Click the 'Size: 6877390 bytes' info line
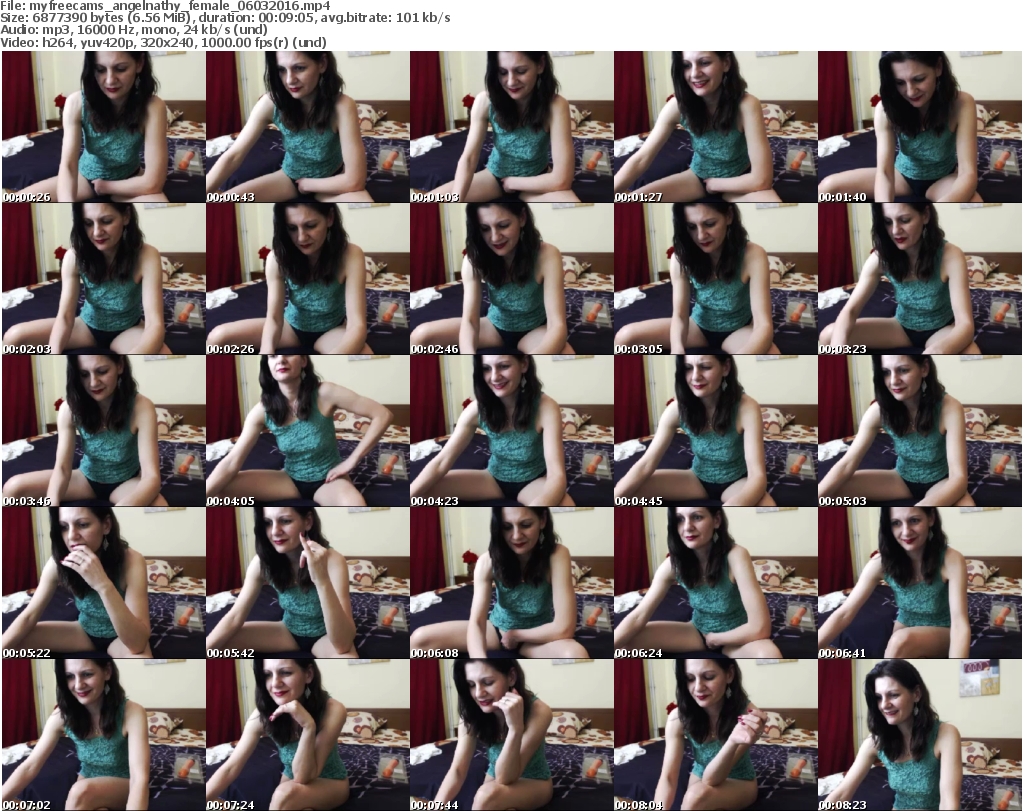Image resolution: width=1024 pixels, height=811 pixels. pyautogui.click(x=225, y=18)
